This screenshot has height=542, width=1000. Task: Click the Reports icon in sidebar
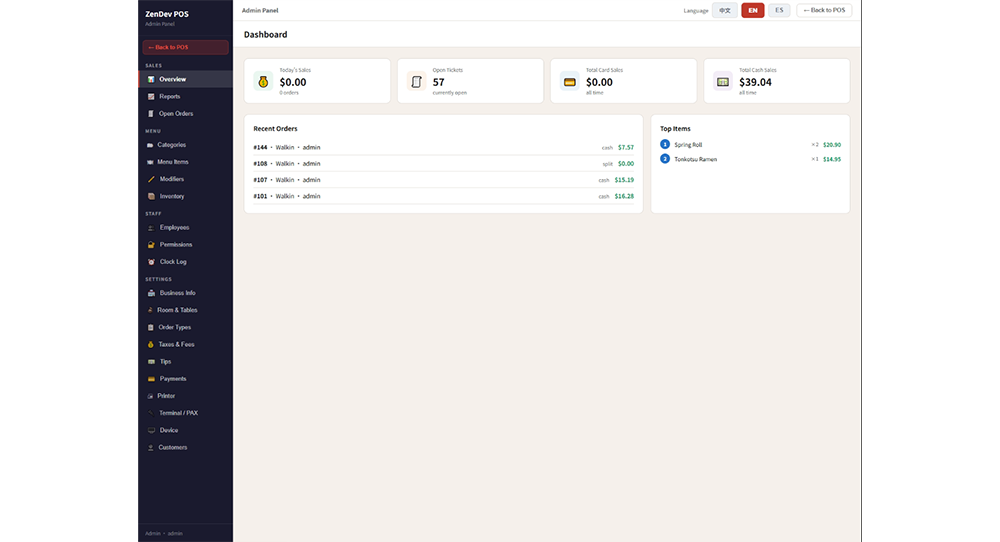[151, 96]
